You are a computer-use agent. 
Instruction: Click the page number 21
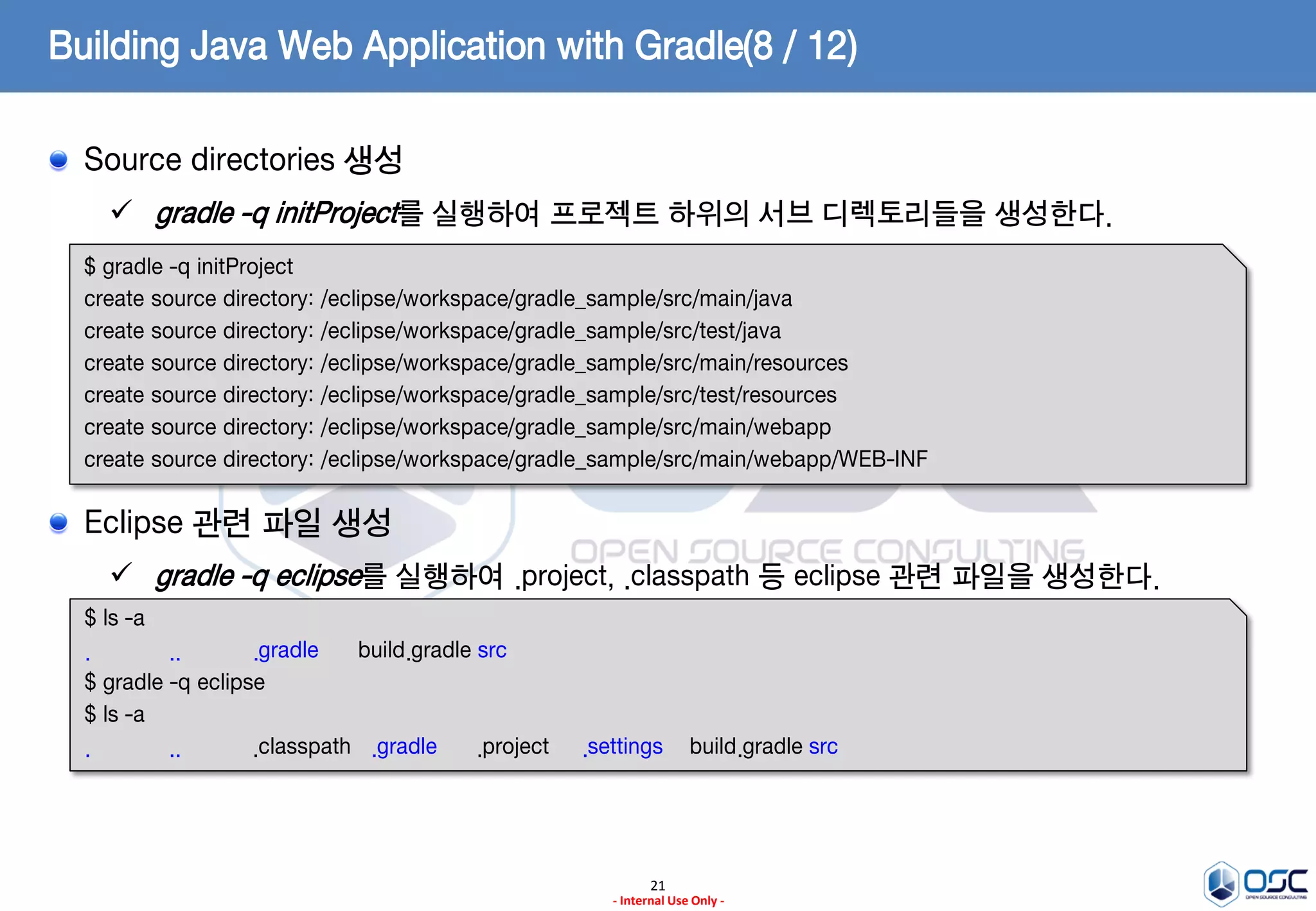tap(657, 885)
